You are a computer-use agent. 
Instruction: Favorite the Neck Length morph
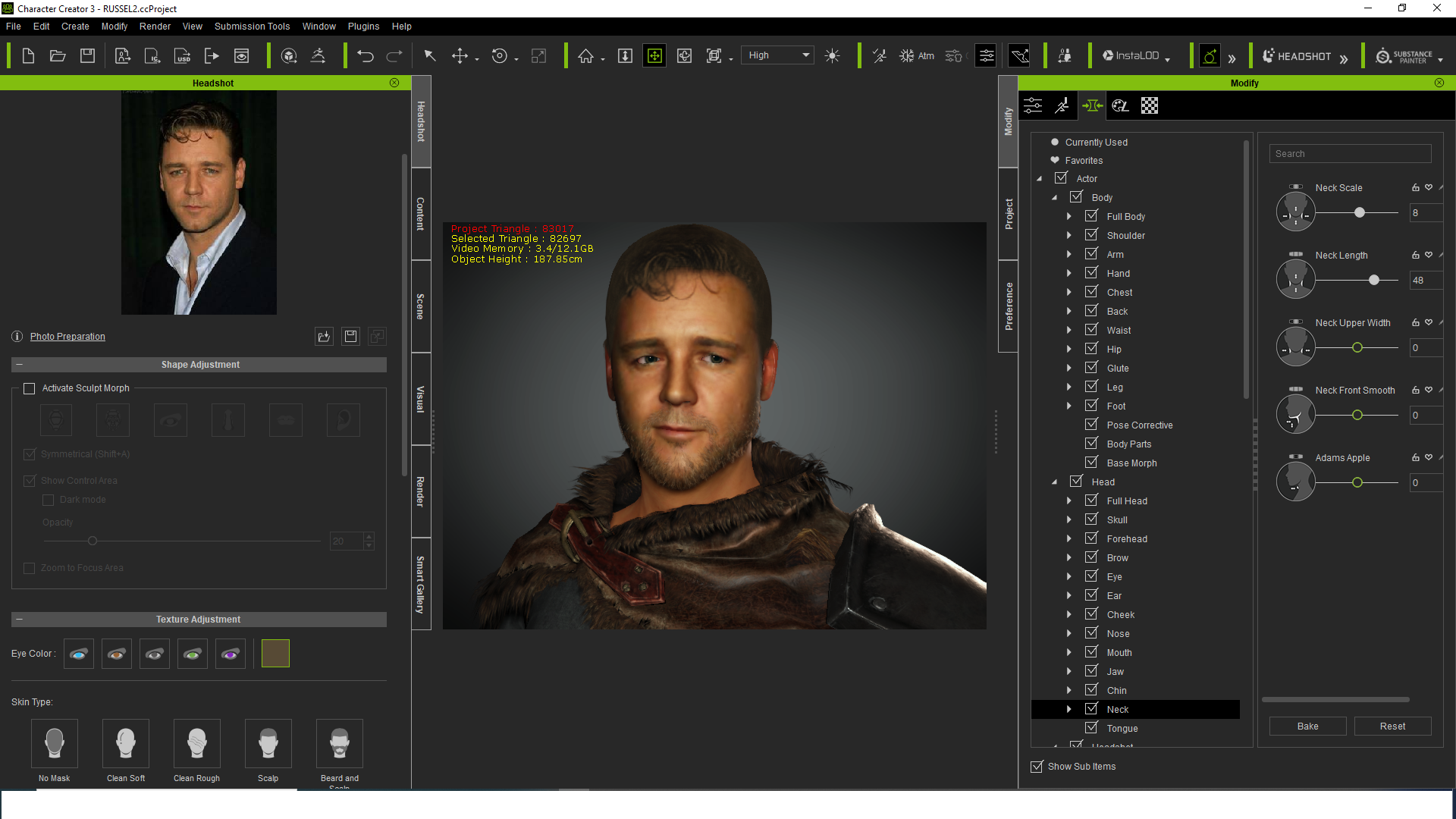click(1429, 255)
